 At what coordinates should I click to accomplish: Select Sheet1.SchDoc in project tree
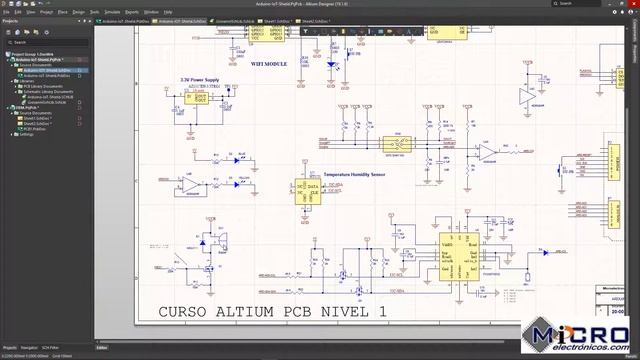(38, 118)
